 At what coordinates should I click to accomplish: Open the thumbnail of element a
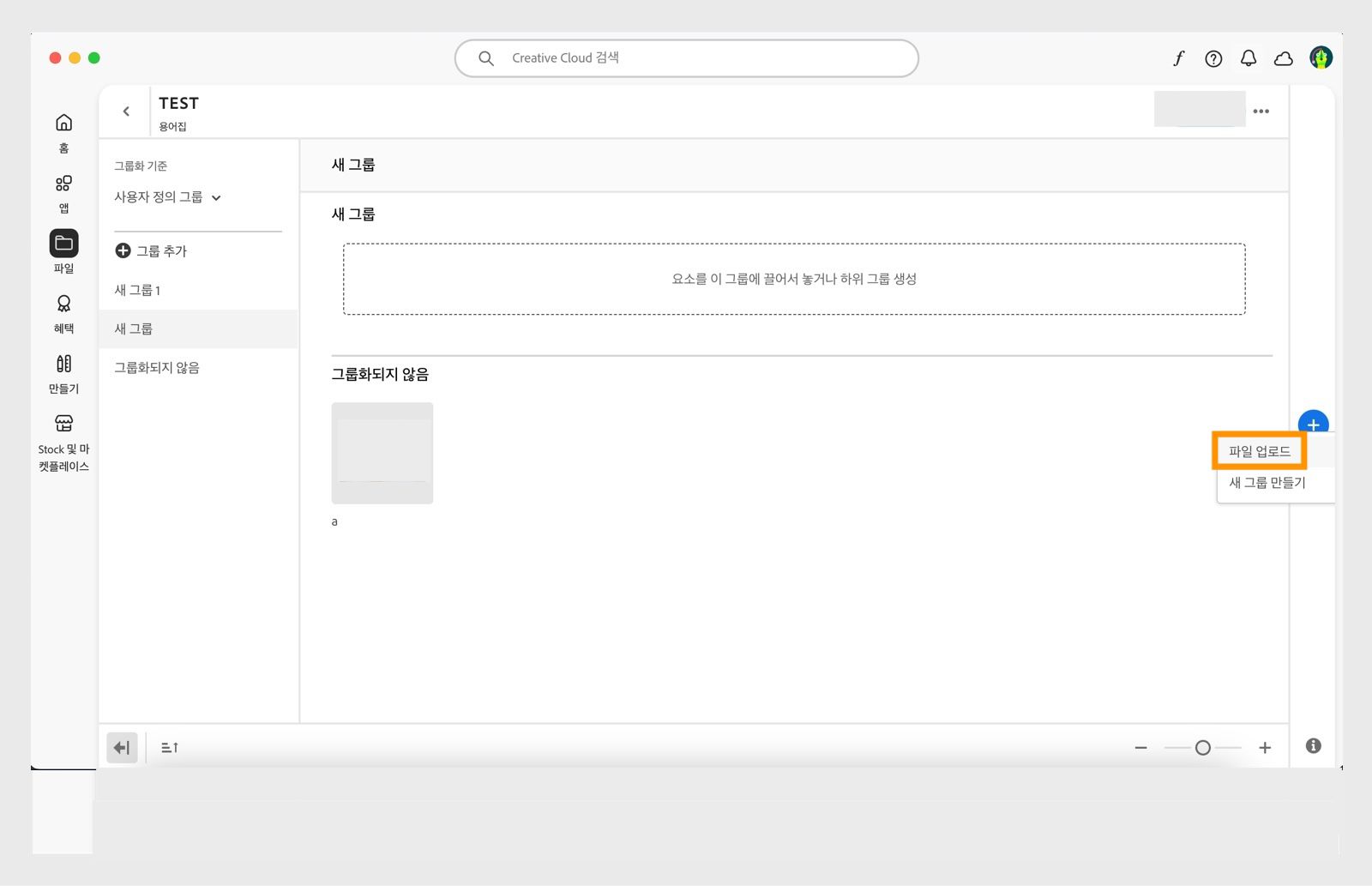pos(382,453)
